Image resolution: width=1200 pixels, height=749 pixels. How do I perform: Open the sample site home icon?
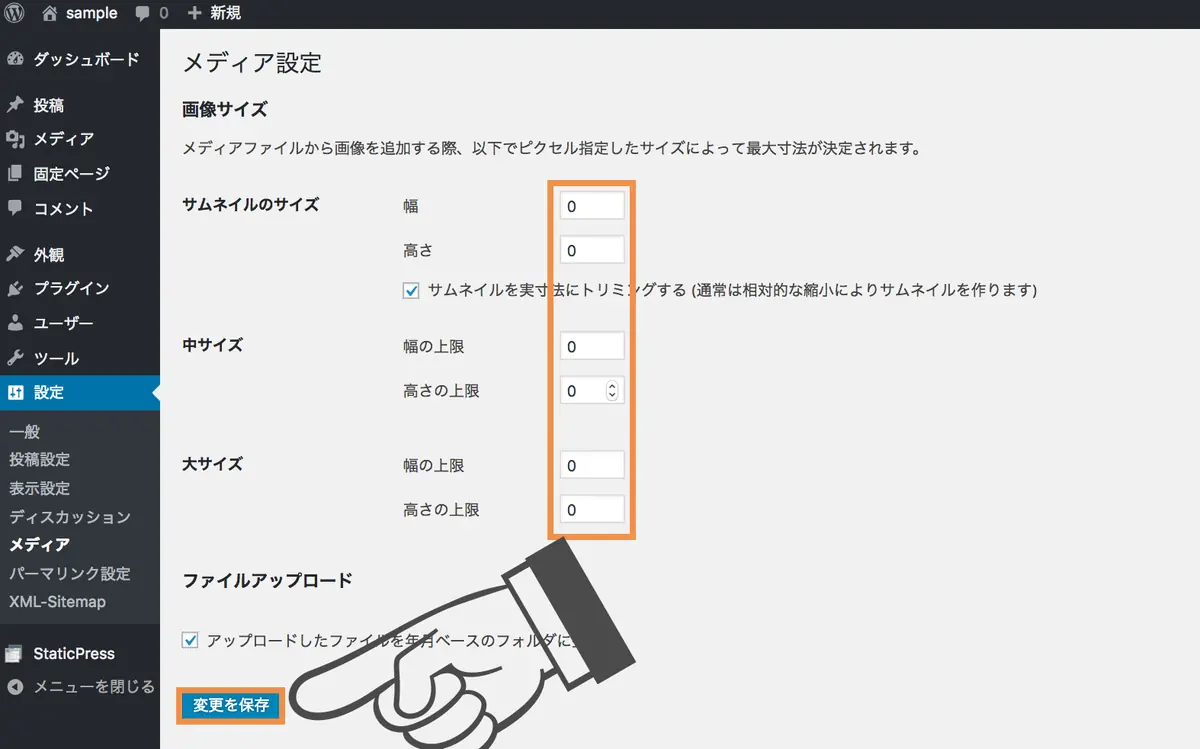pos(50,13)
